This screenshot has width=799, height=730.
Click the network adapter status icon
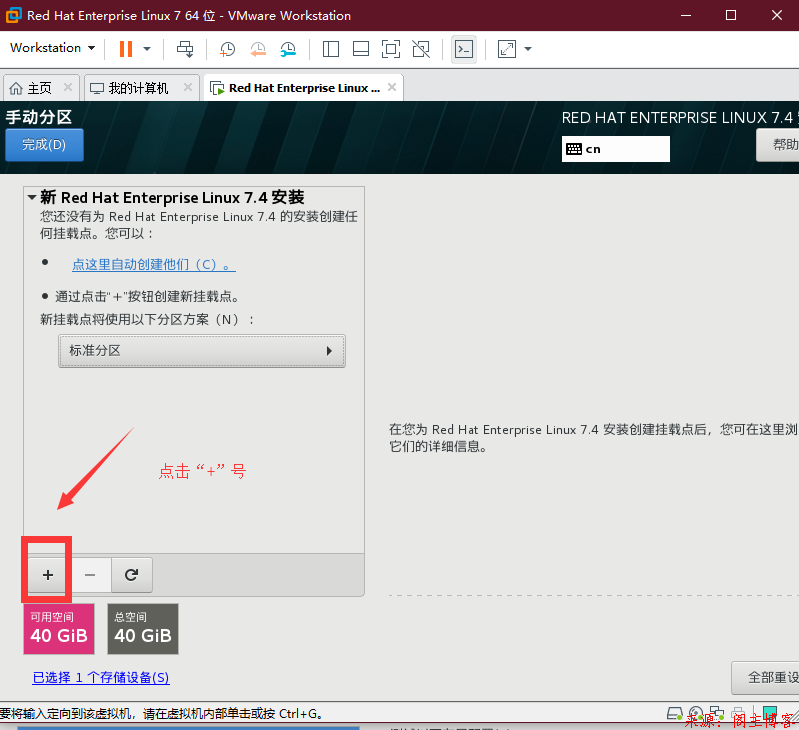[x=717, y=714]
